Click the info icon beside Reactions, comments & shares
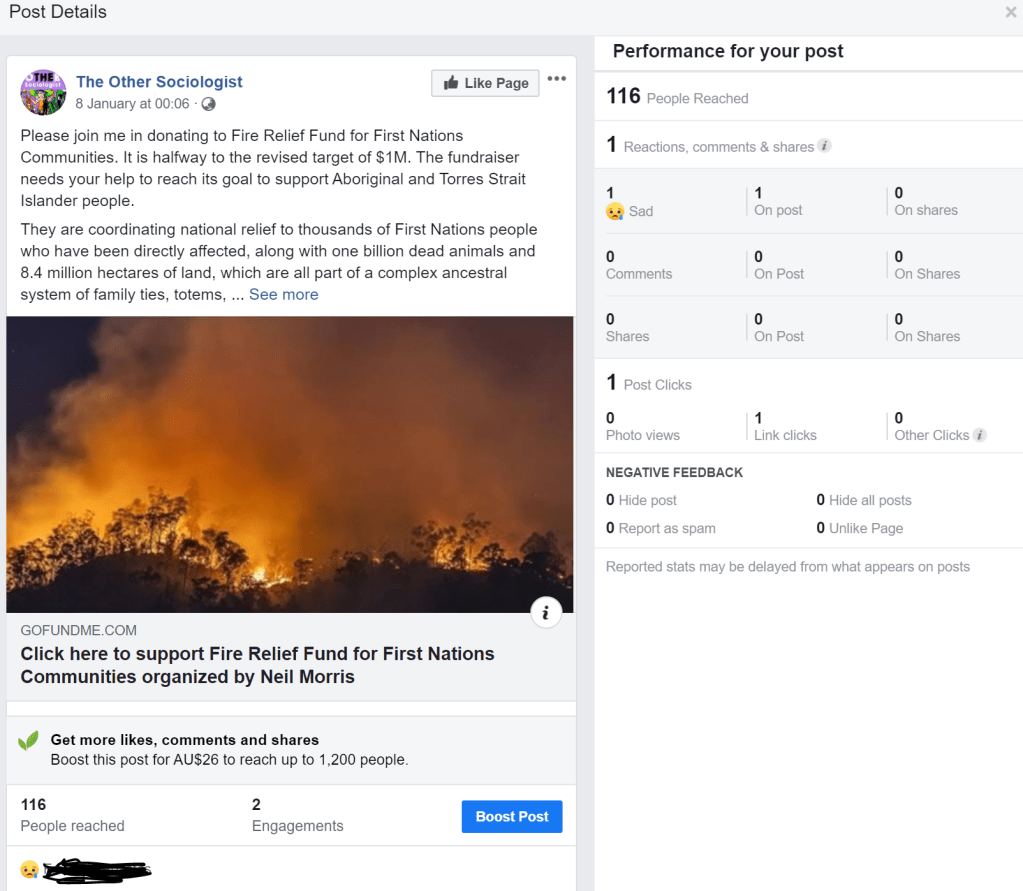Image resolution: width=1023 pixels, height=891 pixels. pos(824,145)
